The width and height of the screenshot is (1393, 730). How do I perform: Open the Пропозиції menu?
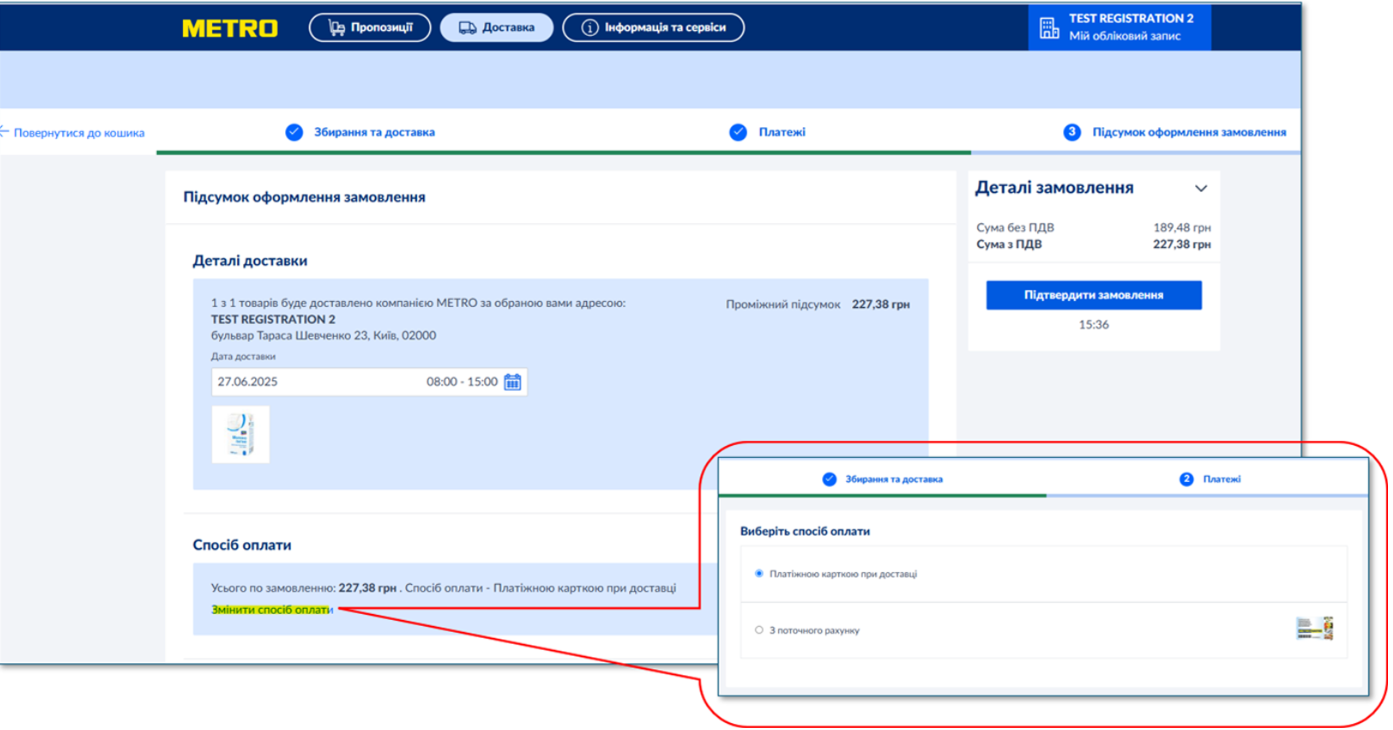pyautogui.click(x=370, y=28)
